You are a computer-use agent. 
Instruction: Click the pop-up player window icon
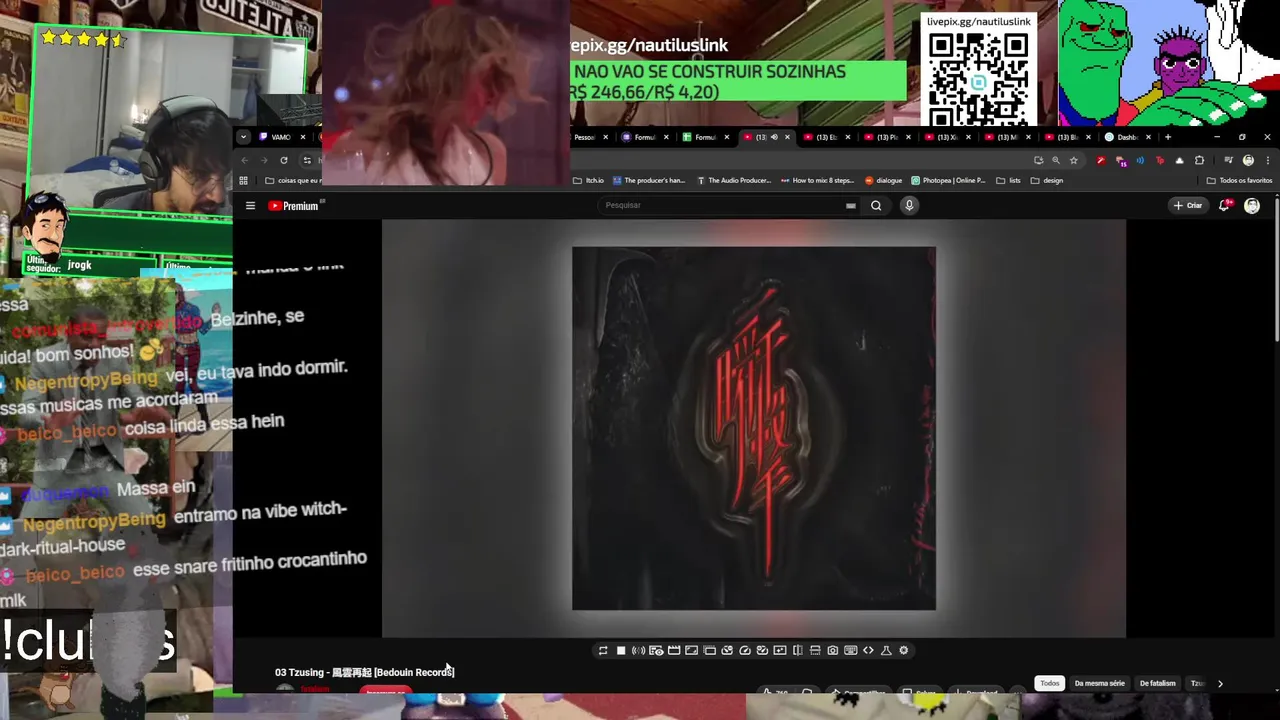(x=709, y=650)
